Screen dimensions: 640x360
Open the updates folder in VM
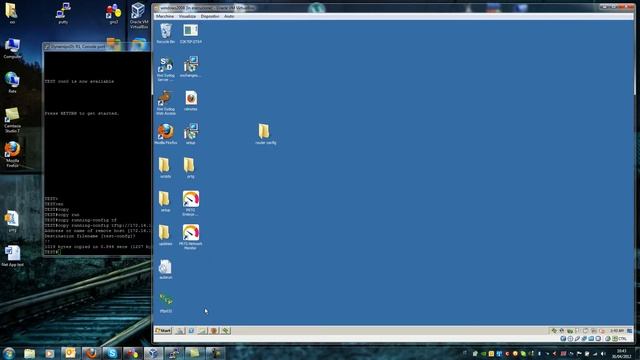(165, 235)
